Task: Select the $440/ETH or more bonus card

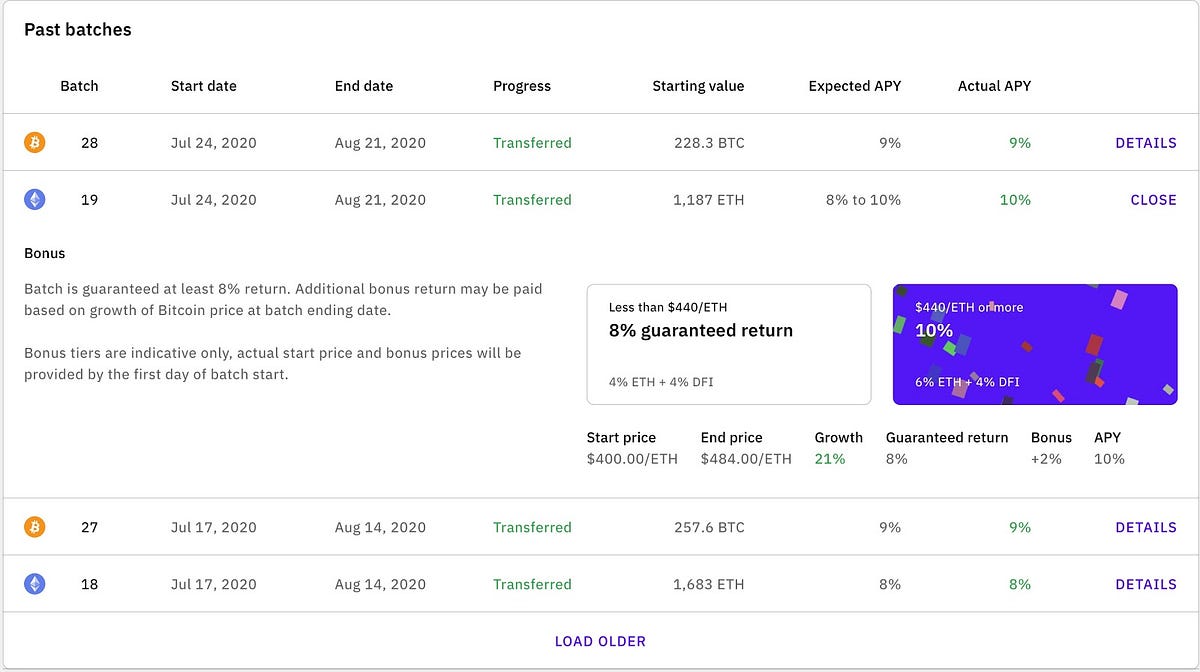Action: (x=1035, y=344)
